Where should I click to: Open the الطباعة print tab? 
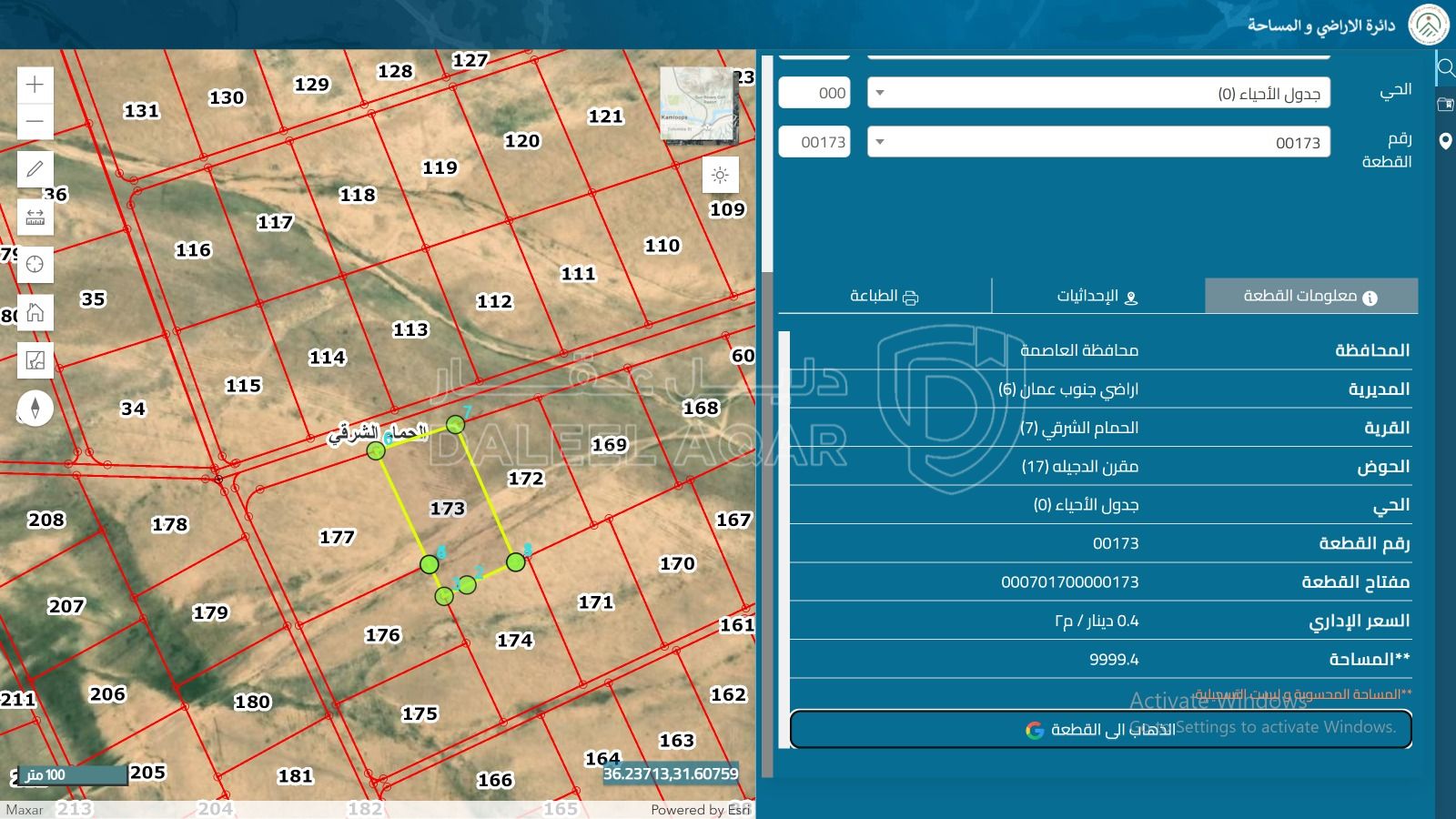pos(884,296)
